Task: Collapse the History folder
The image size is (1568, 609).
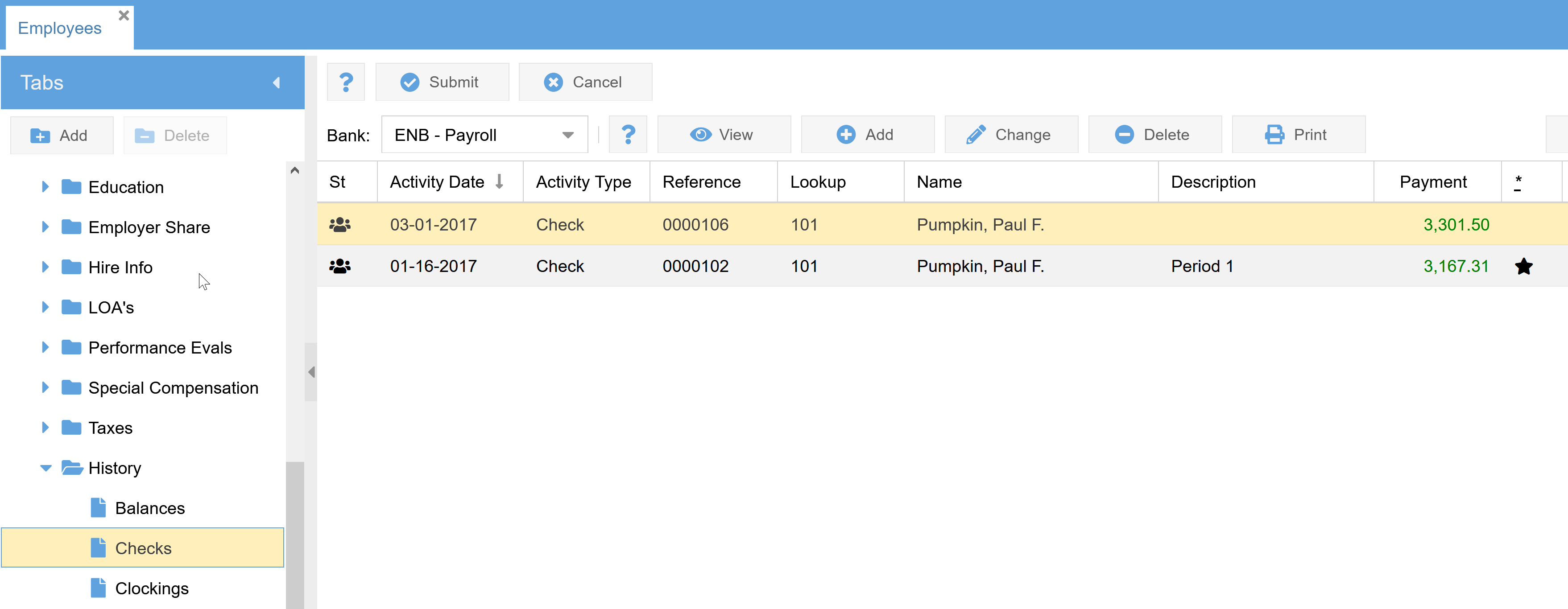Action: (46, 468)
